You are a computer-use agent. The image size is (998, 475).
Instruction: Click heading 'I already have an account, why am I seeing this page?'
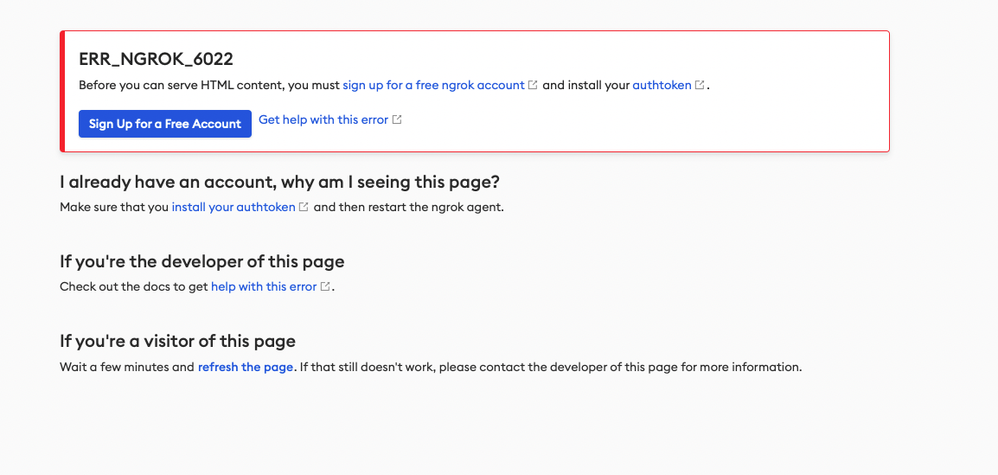point(279,182)
